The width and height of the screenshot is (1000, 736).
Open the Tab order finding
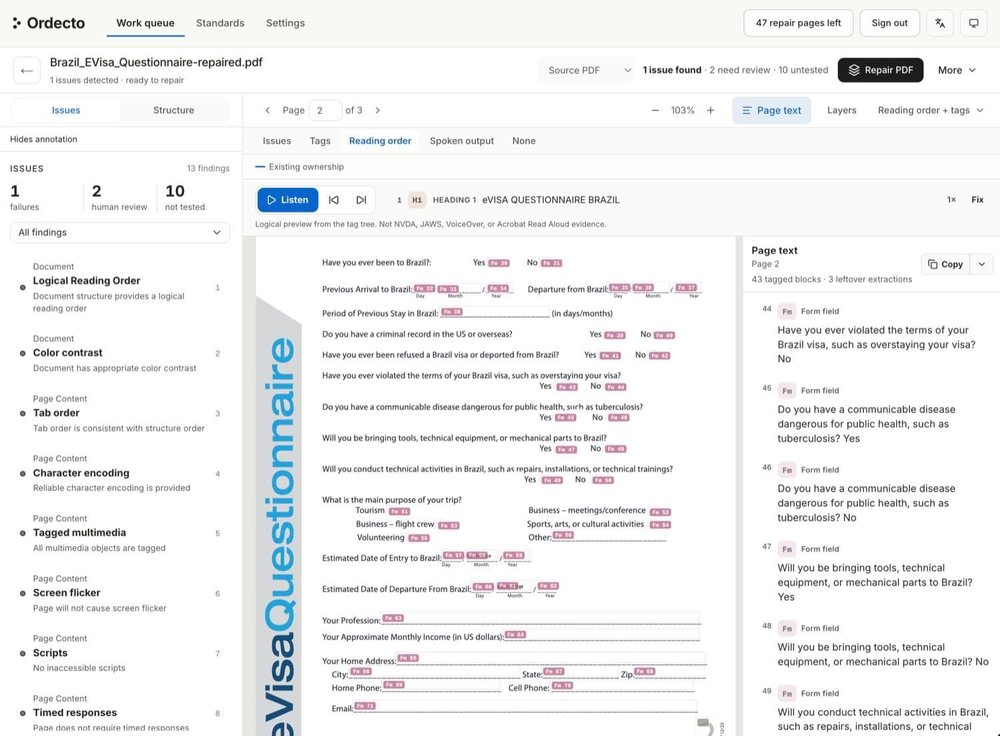tap(120, 413)
